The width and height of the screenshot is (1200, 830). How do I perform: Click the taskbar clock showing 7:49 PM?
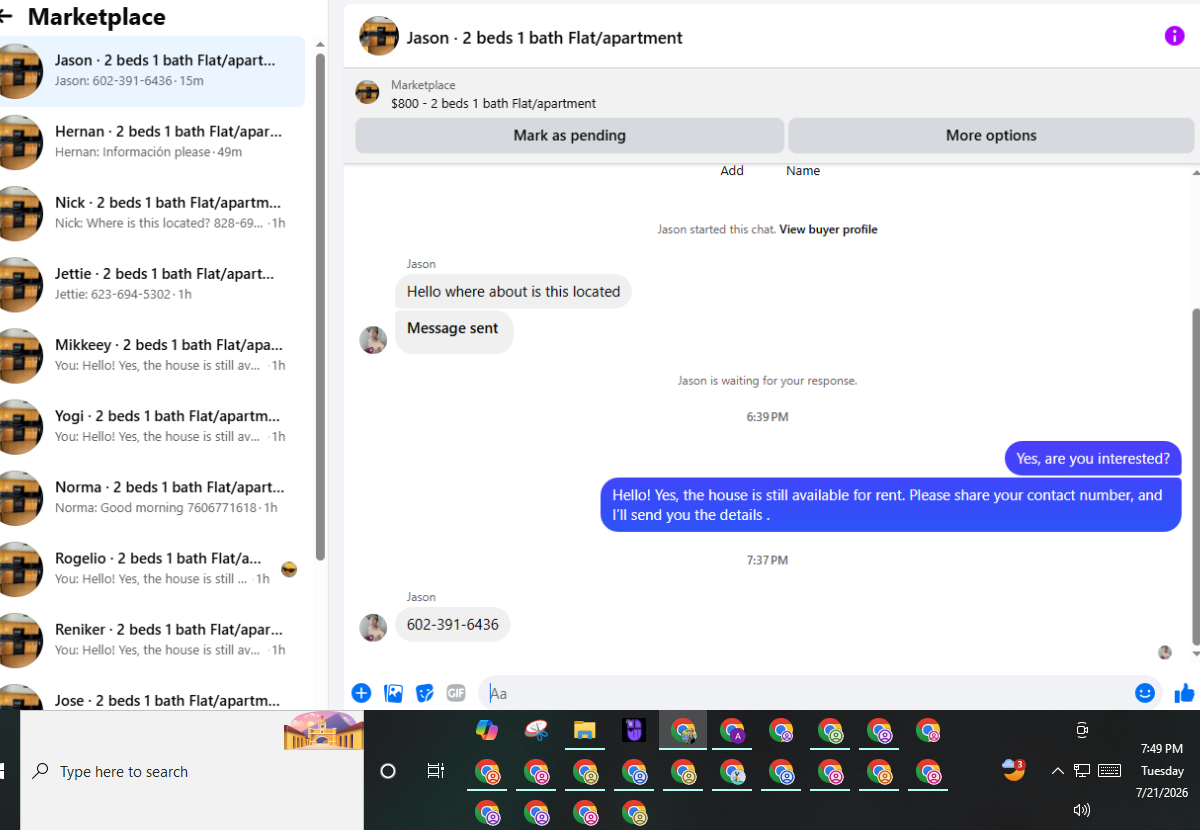pos(1162,748)
